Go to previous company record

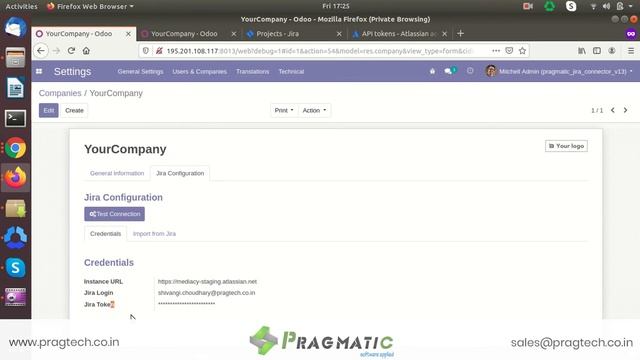(x=613, y=110)
